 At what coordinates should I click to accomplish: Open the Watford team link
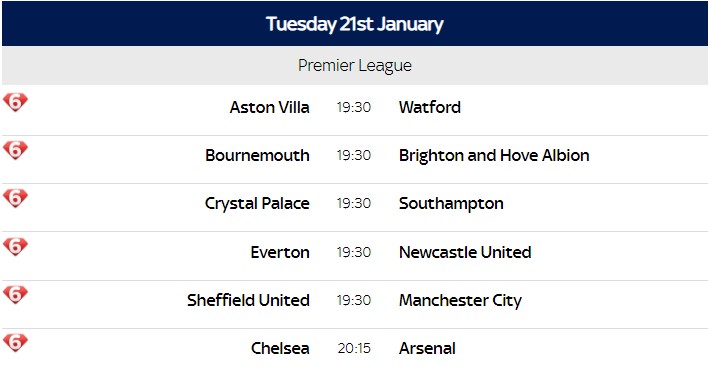[430, 107]
